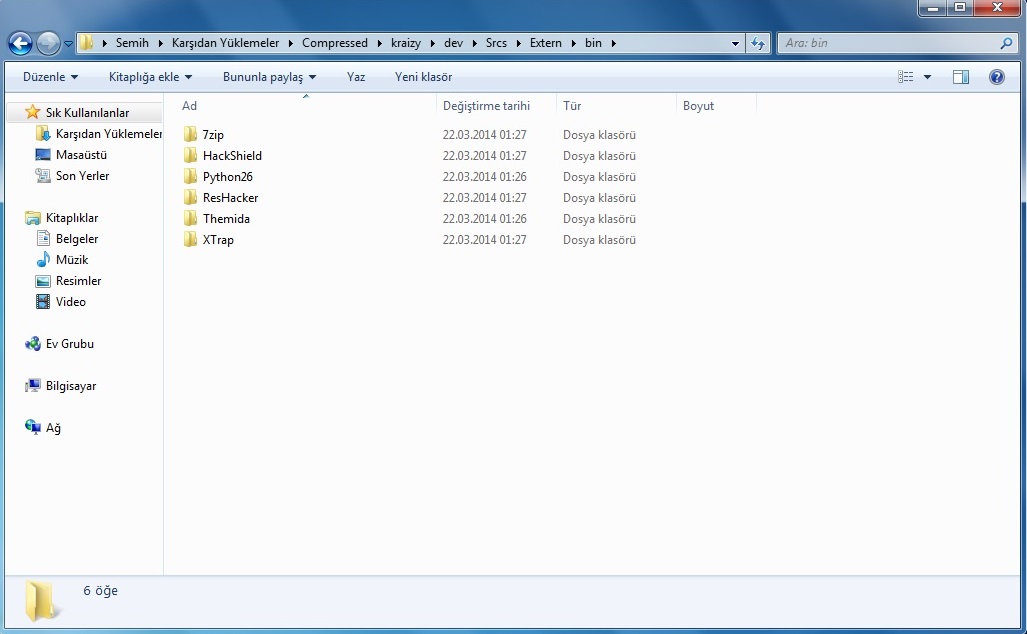
Task: Select the Python26 folder icon
Action: pos(191,176)
